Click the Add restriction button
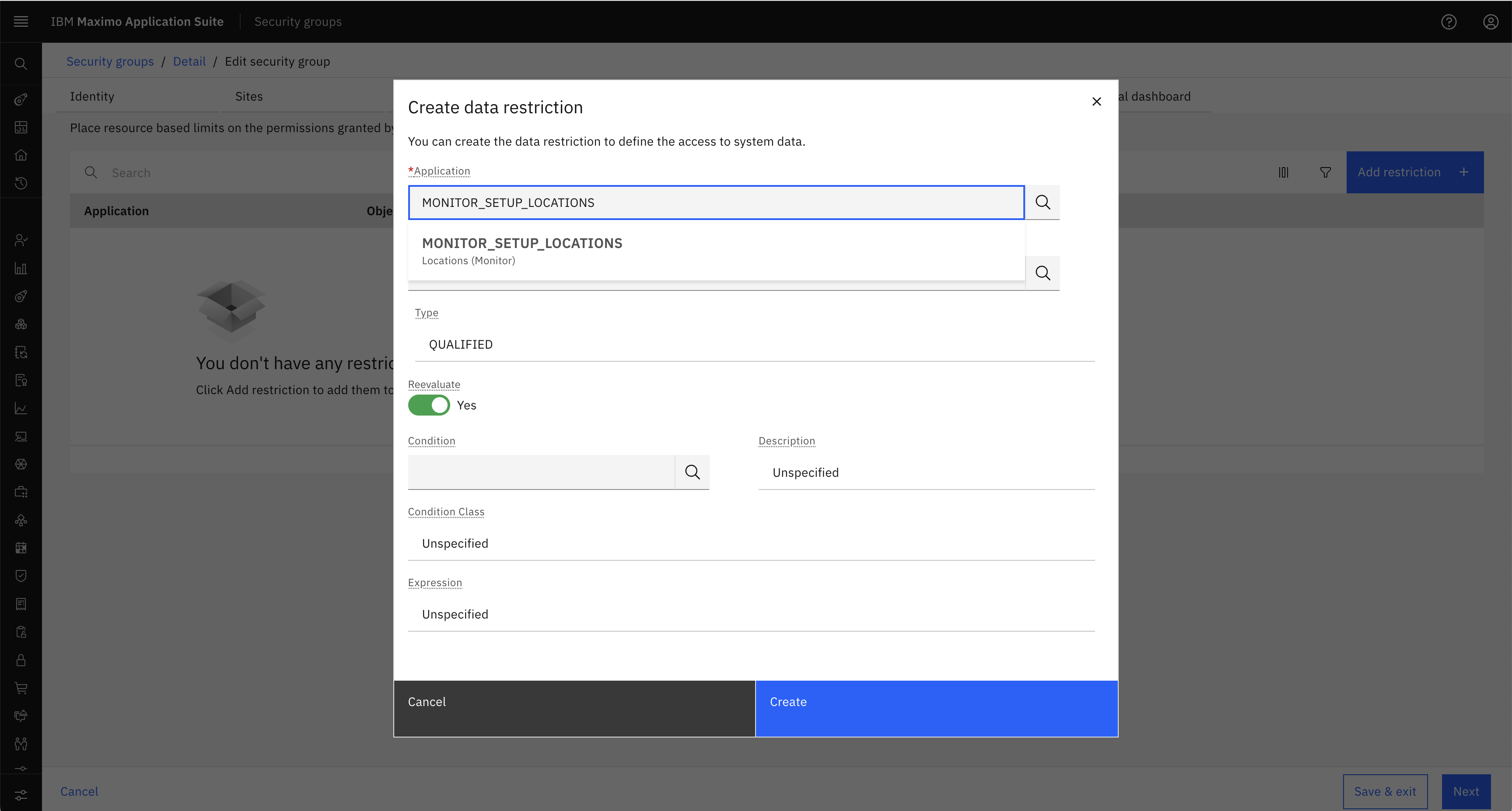This screenshot has height=811, width=1512. tap(1414, 172)
